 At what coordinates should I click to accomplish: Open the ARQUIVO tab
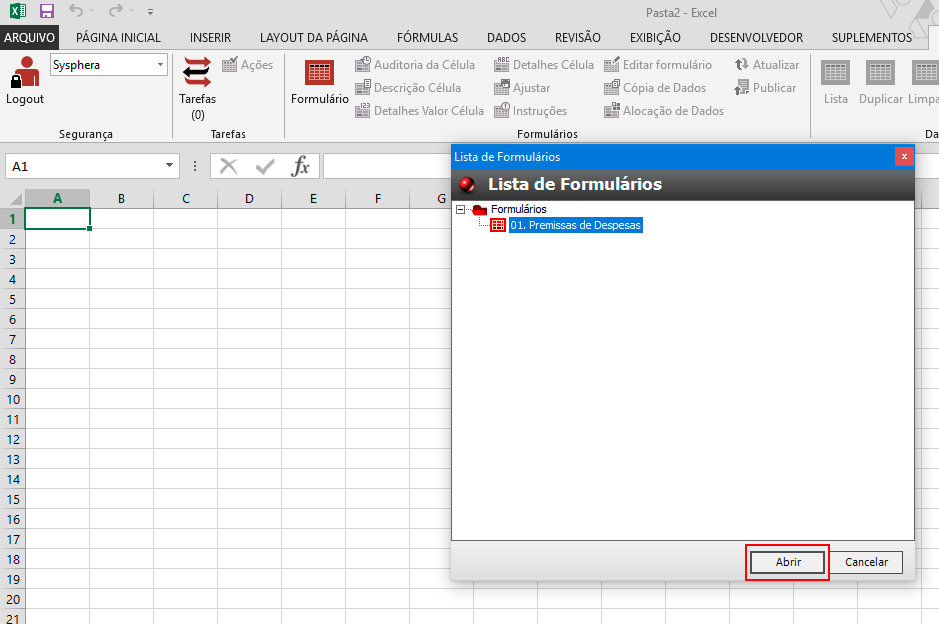[x=29, y=38]
